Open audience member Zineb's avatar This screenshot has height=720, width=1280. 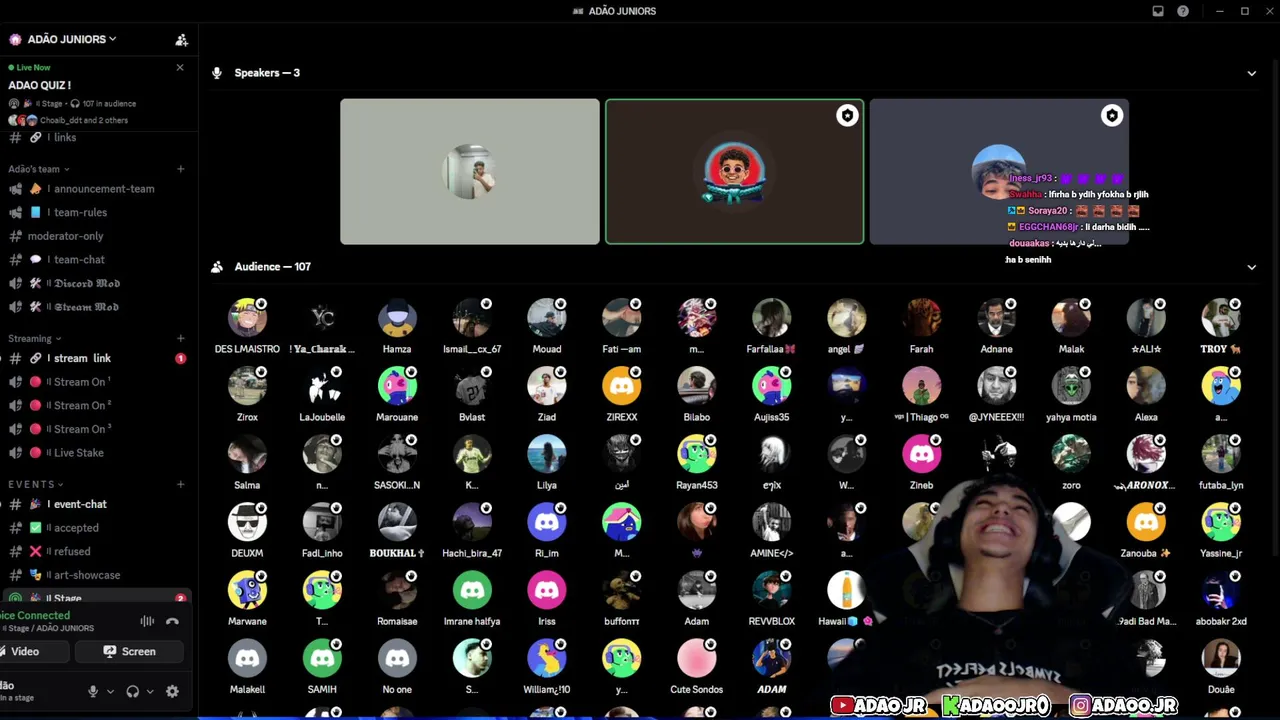coord(921,455)
